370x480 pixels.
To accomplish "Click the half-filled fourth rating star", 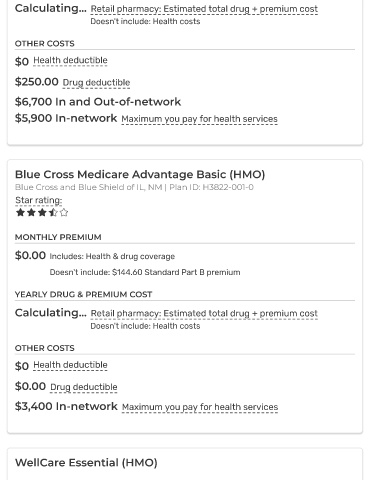I will (x=53, y=212).
